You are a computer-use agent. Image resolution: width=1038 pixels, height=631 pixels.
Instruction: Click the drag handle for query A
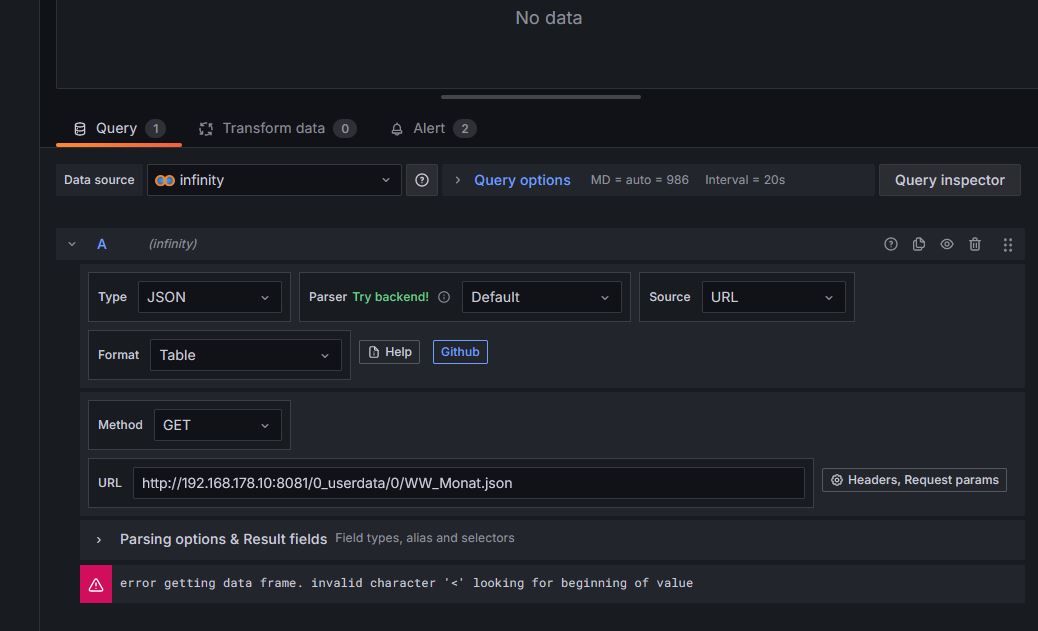[1007, 244]
